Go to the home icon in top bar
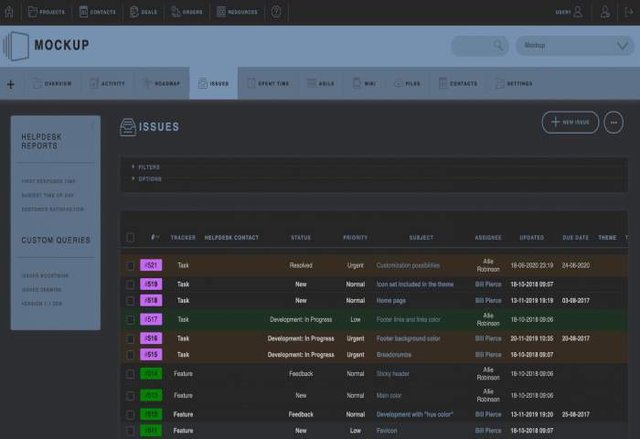The height and width of the screenshot is (439, 640). click(9, 12)
